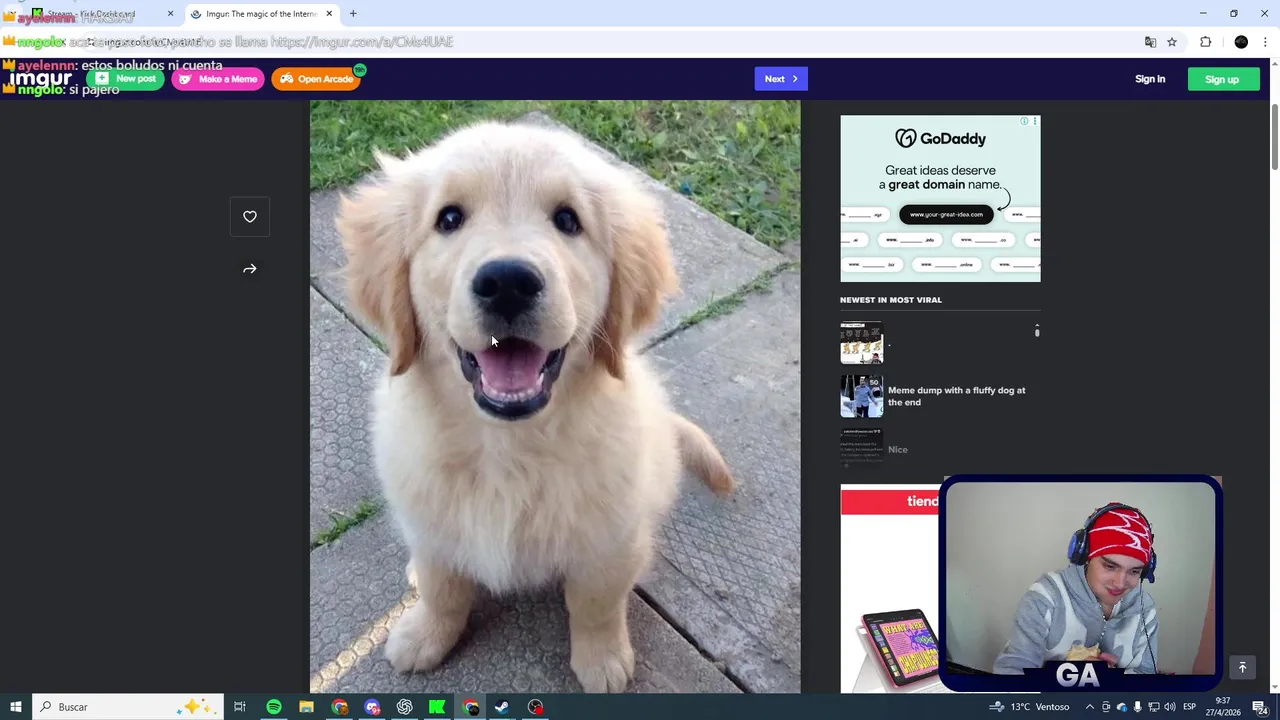The width and height of the screenshot is (1280, 720).
Task: Open the green Kick app in taskbar
Action: [437, 707]
